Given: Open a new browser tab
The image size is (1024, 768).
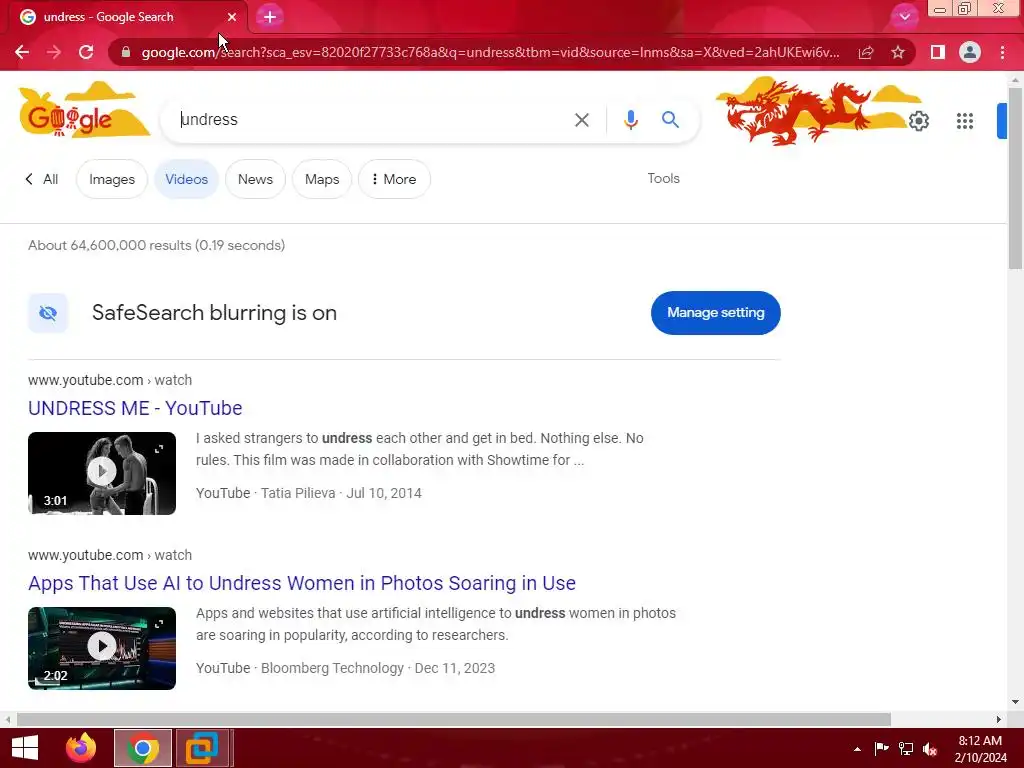Looking at the screenshot, I should tap(270, 17).
